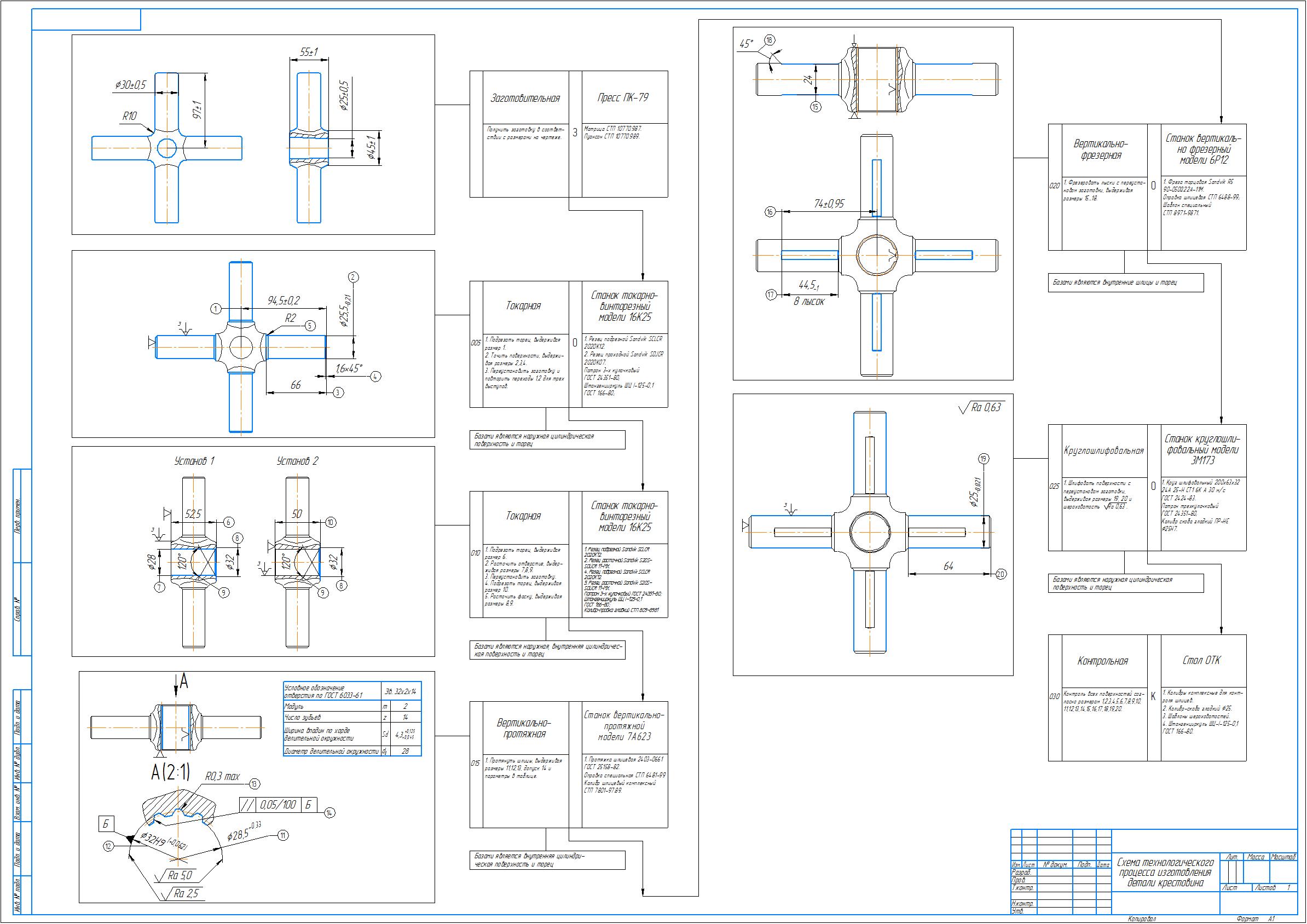Select the datum Б square flag
1307x924 pixels.
(106, 824)
